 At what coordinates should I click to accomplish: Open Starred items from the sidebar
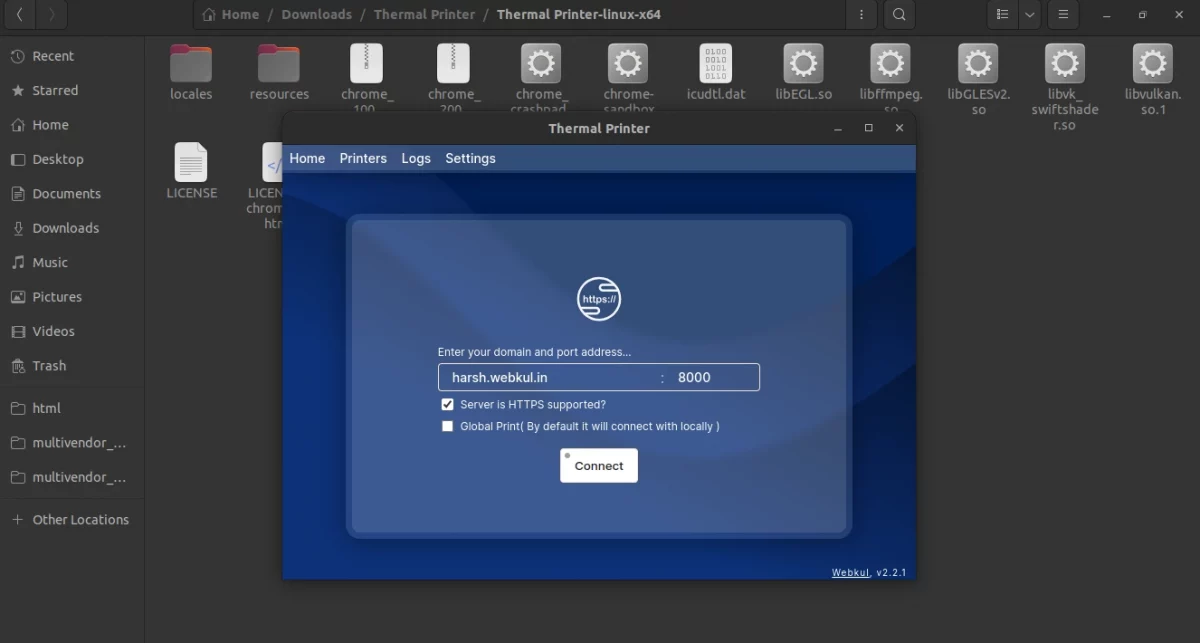[x=53, y=90]
